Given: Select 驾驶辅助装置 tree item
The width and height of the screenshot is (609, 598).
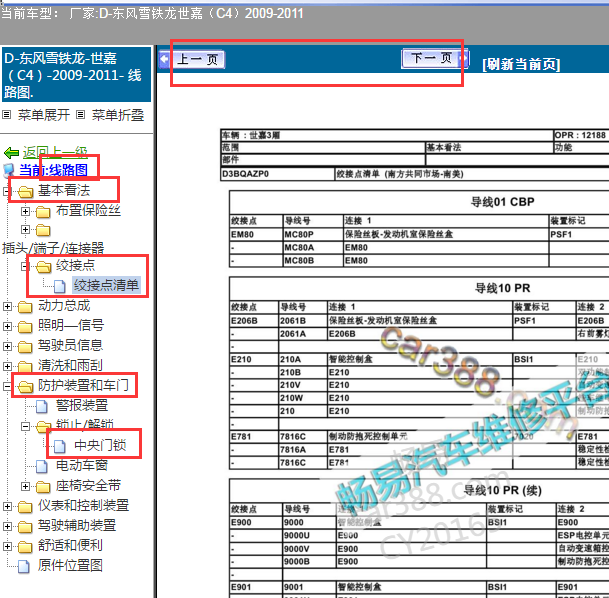Looking at the screenshot, I should click(x=77, y=525).
